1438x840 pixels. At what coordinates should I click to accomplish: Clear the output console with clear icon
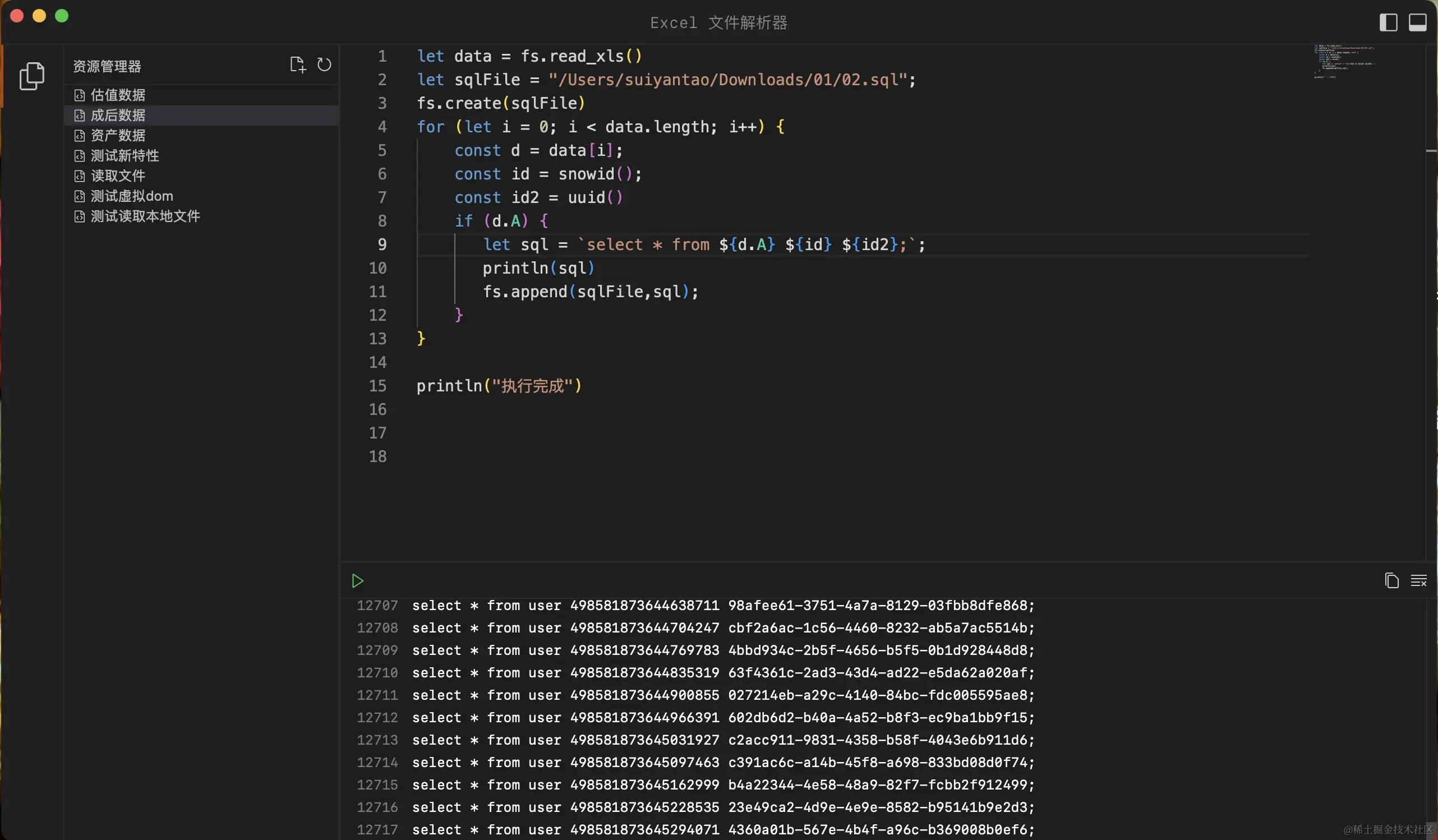coord(1418,581)
